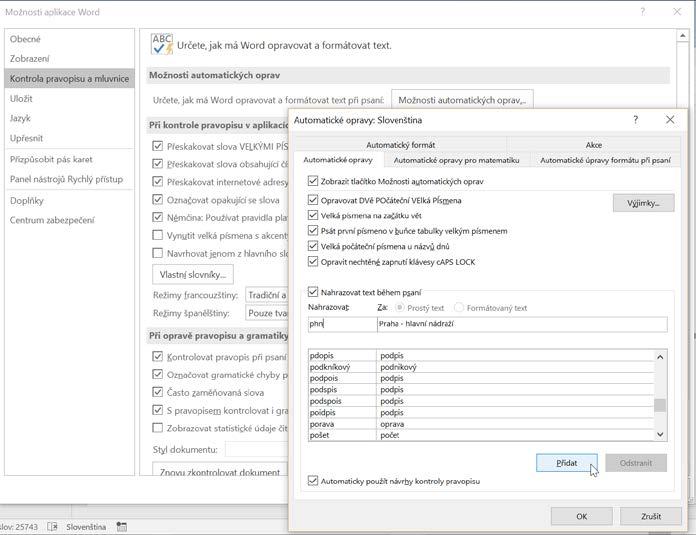Screen dimensions: 696x535
Task: Select the podkníkový list entry
Action: pos(481,367)
